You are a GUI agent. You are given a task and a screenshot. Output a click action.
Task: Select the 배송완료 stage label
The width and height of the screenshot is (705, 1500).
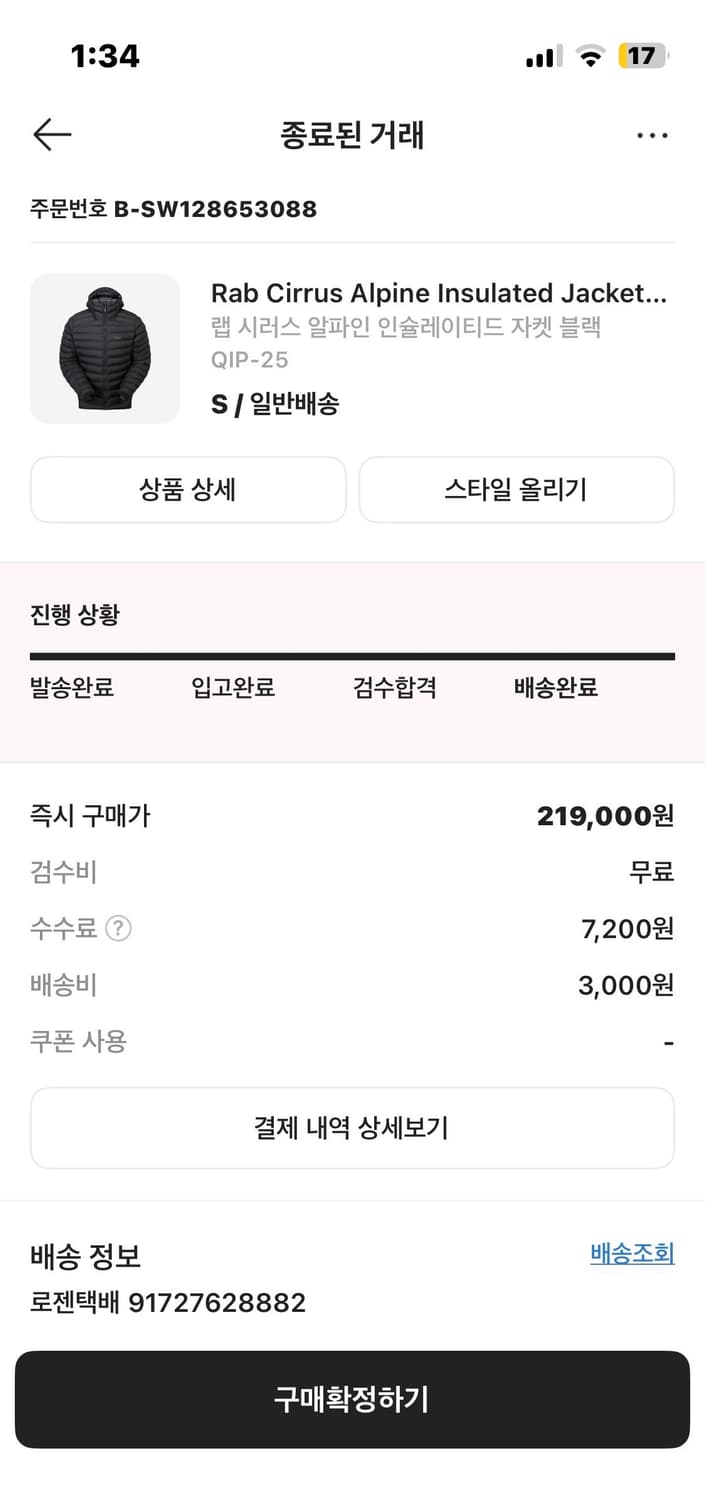pos(553,687)
